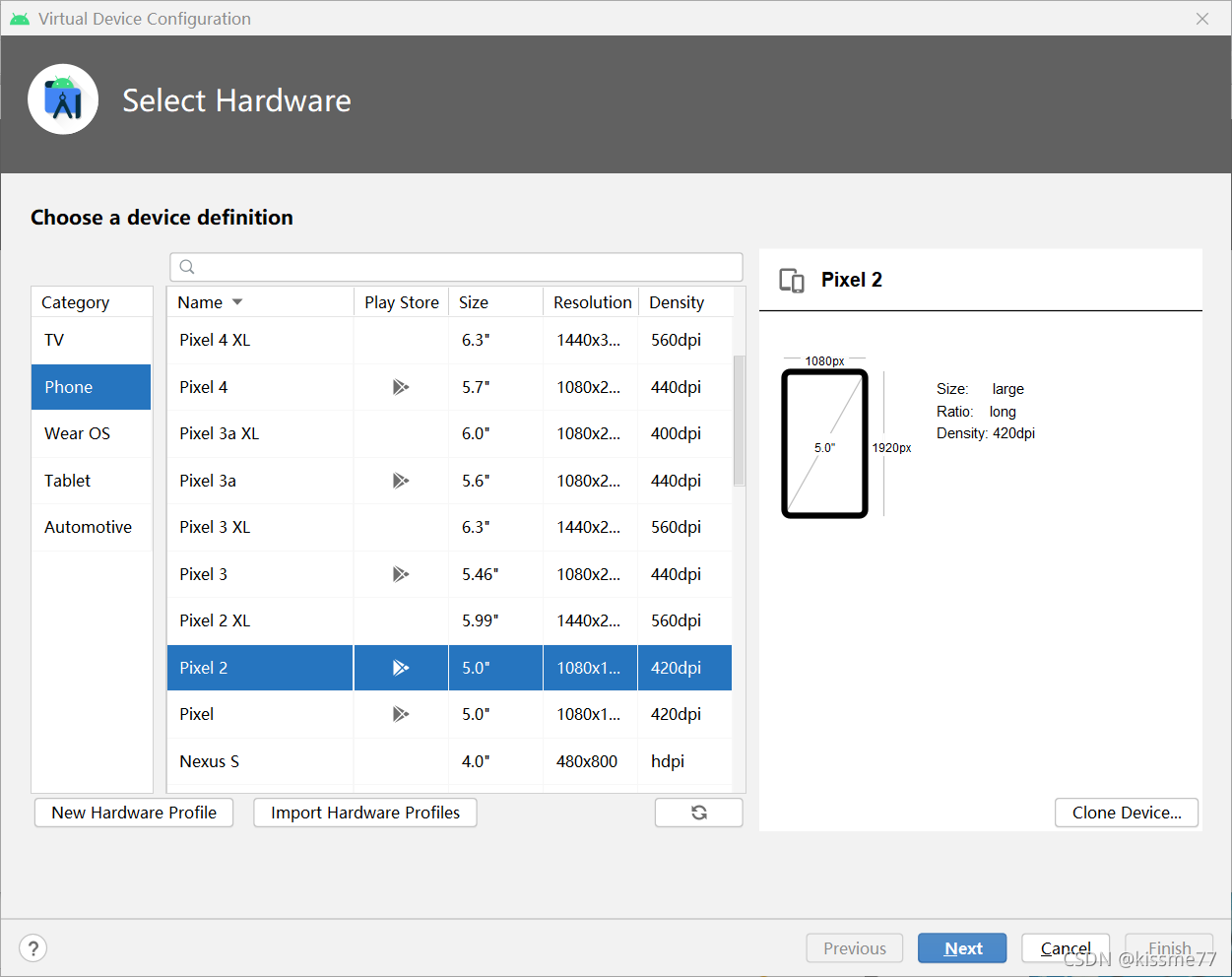1232x977 pixels.
Task: Click the device list vertical scrollbar
Action: (740, 421)
